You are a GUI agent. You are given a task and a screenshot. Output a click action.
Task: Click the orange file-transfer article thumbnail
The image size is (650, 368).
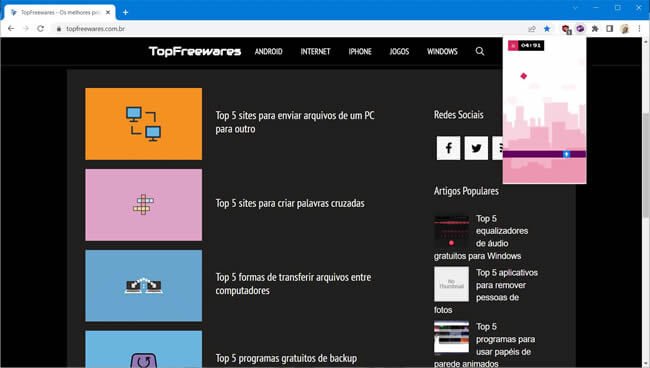(143, 123)
